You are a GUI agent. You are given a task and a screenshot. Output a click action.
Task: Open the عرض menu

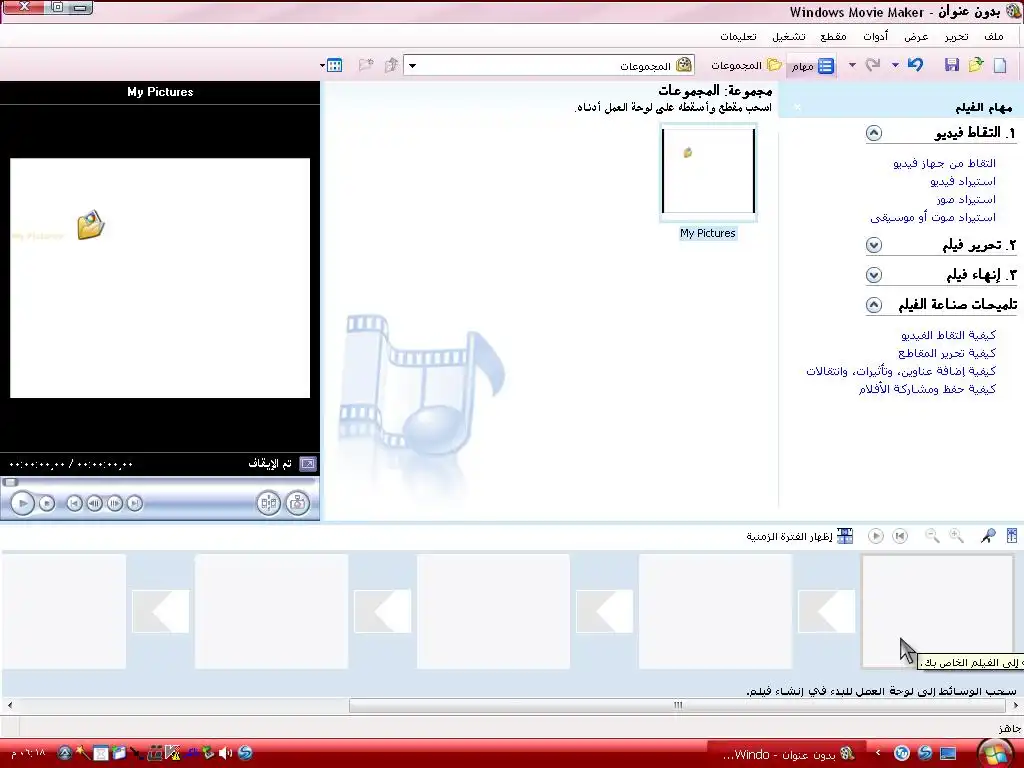point(916,37)
